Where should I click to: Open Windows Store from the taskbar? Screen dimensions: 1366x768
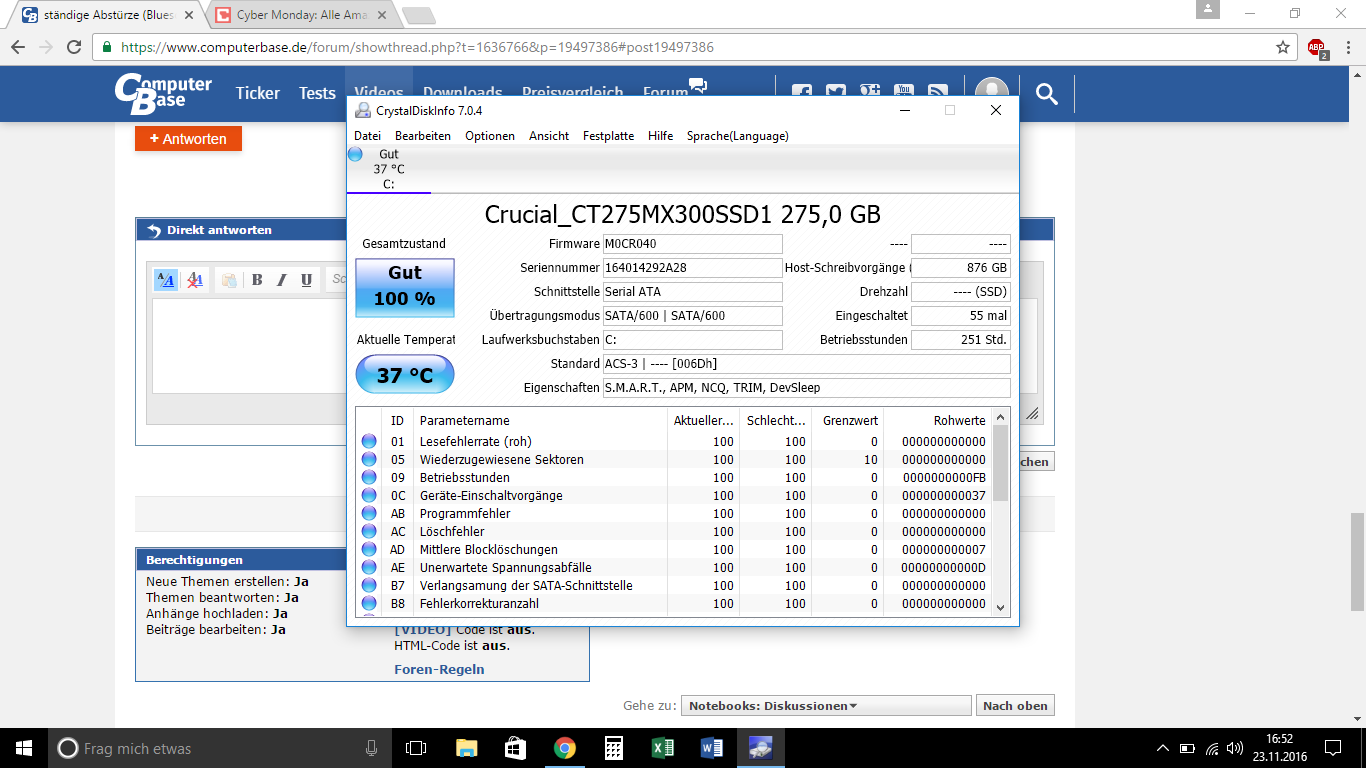click(x=515, y=748)
